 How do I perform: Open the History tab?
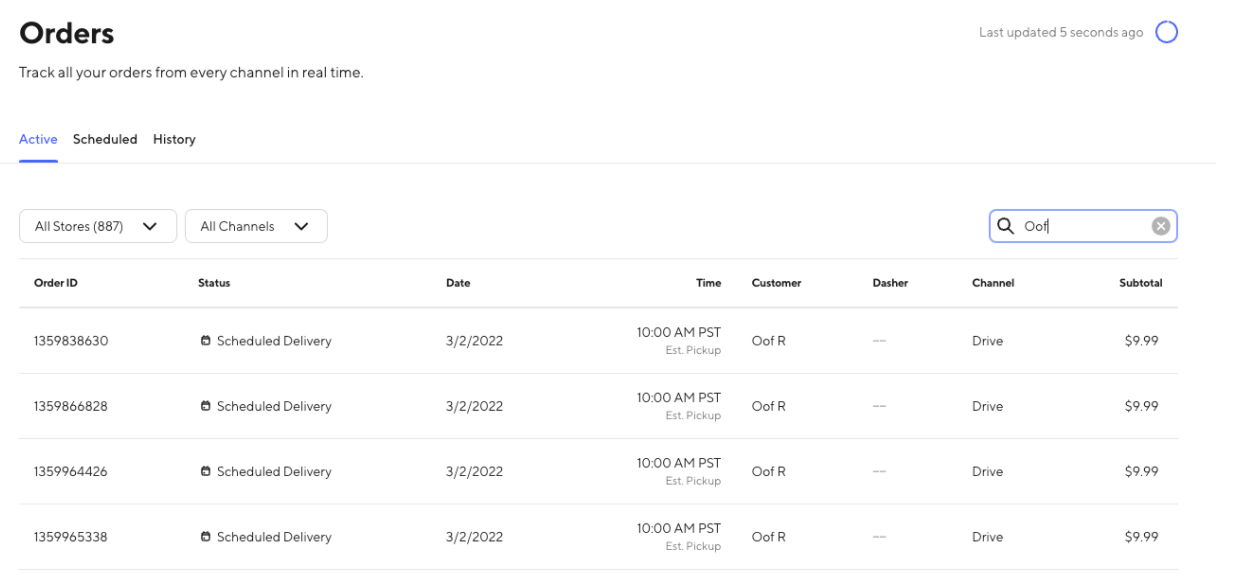coord(174,139)
